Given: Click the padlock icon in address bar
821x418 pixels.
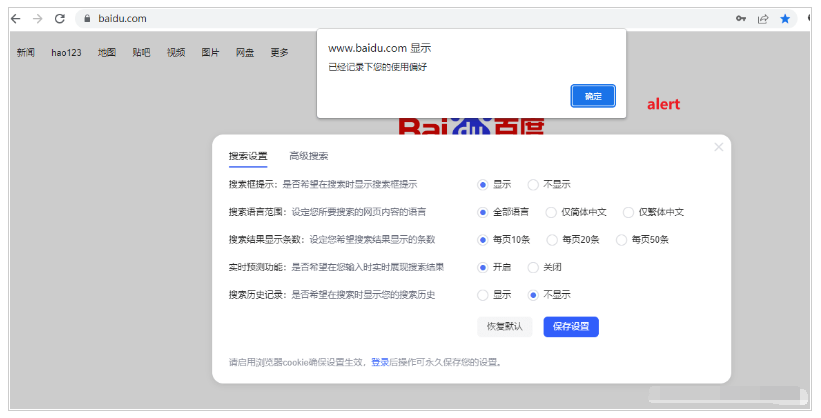Looking at the screenshot, I should pos(87,19).
